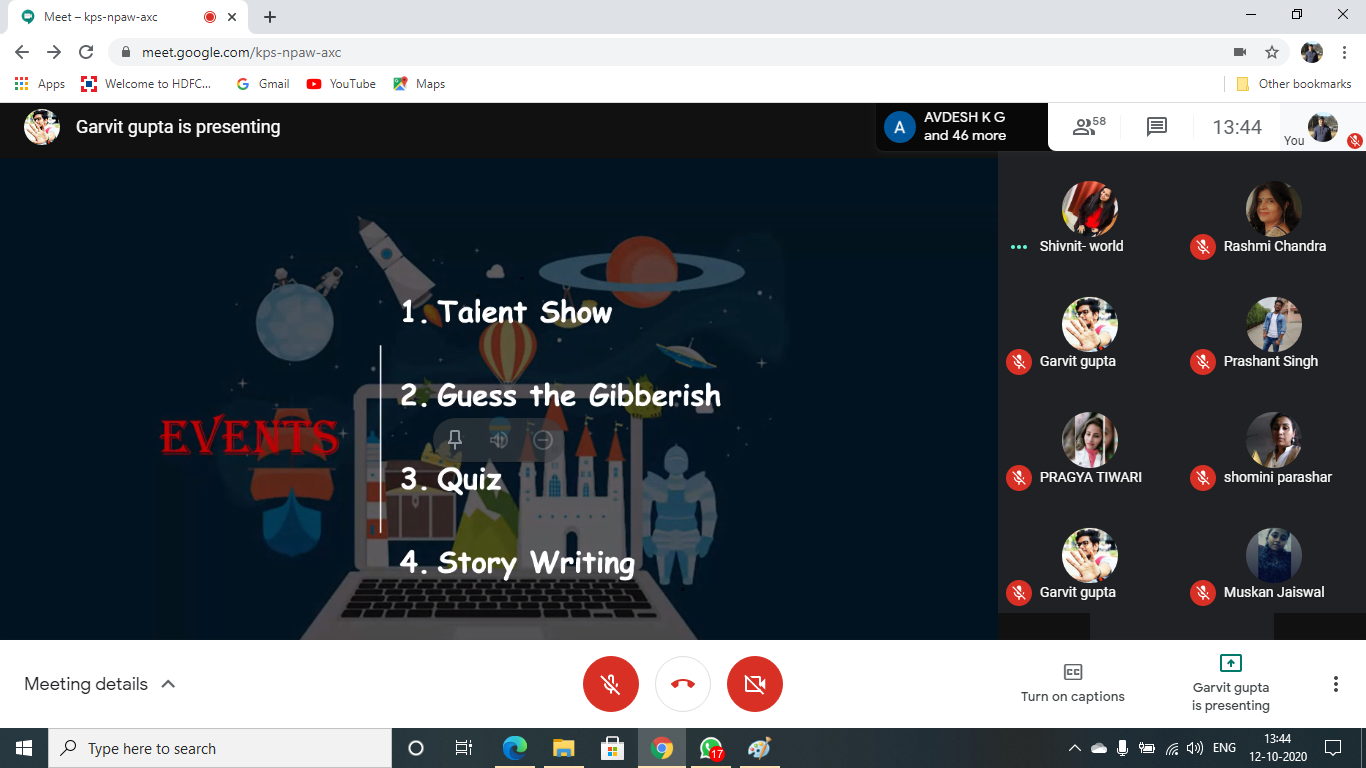Open the Gmail bookmark

[263, 84]
